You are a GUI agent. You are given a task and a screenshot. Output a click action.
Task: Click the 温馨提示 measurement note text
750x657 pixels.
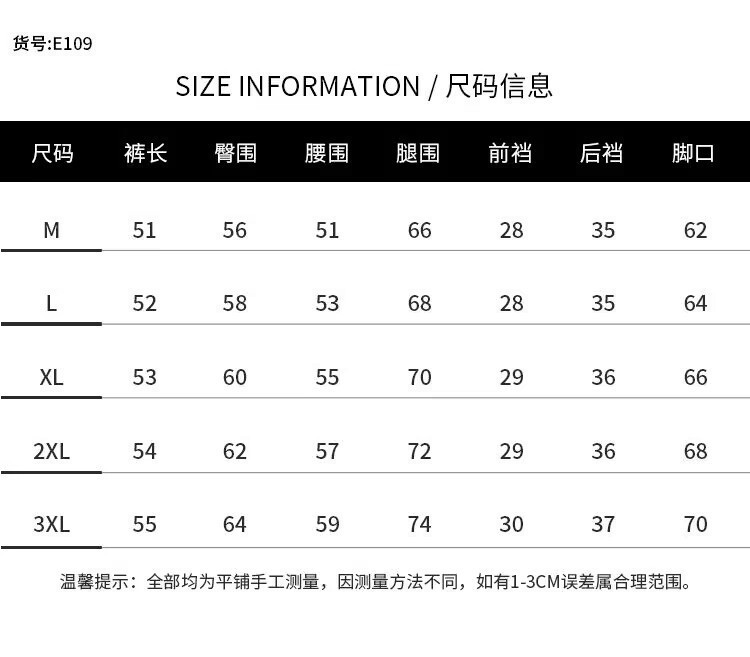coord(375,581)
